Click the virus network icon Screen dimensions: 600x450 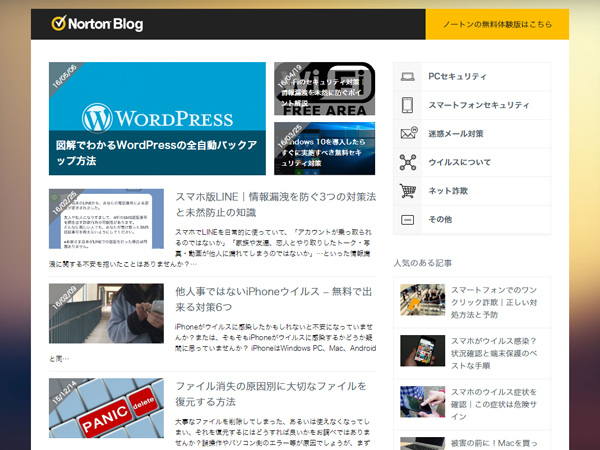click(x=408, y=162)
